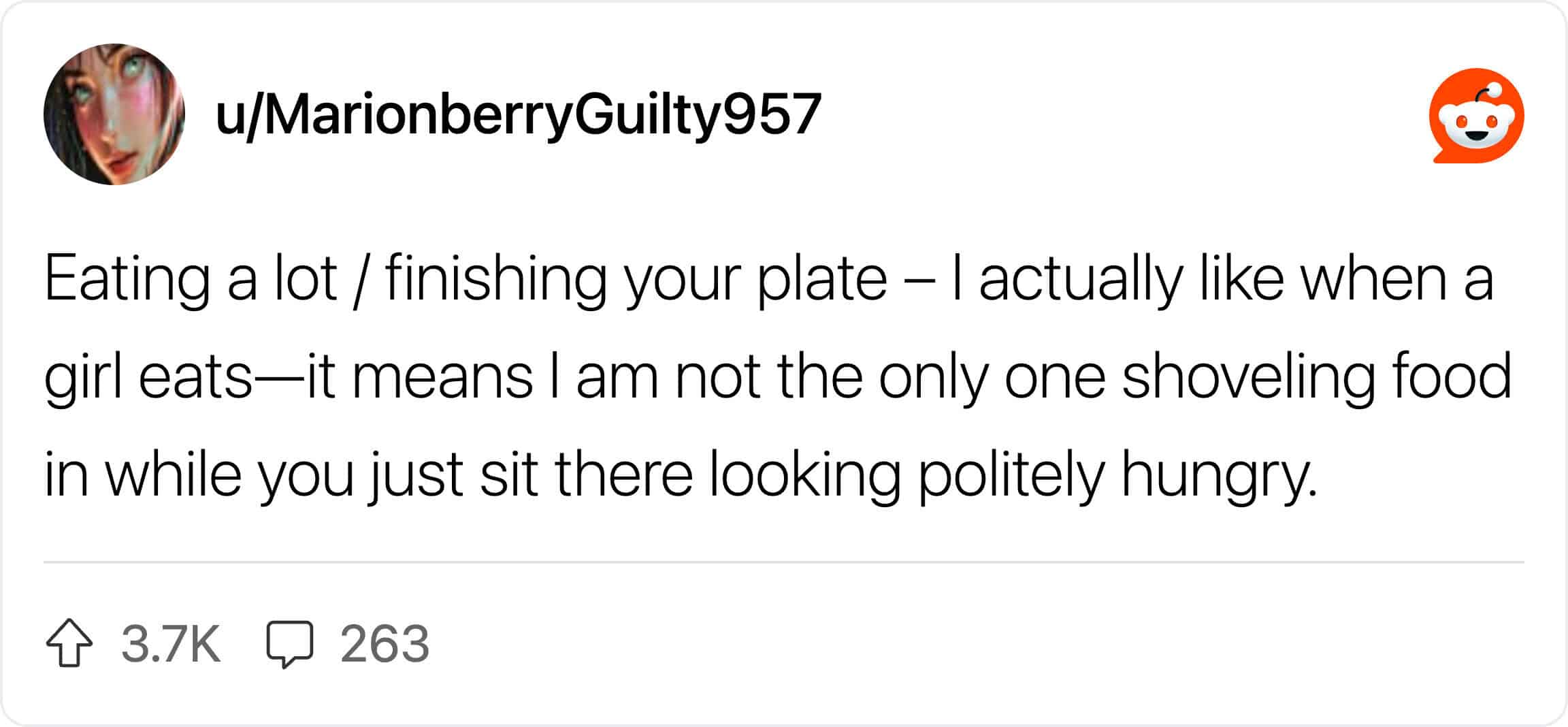Click the word "hungry" at the post's end

tap(1218, 474)
